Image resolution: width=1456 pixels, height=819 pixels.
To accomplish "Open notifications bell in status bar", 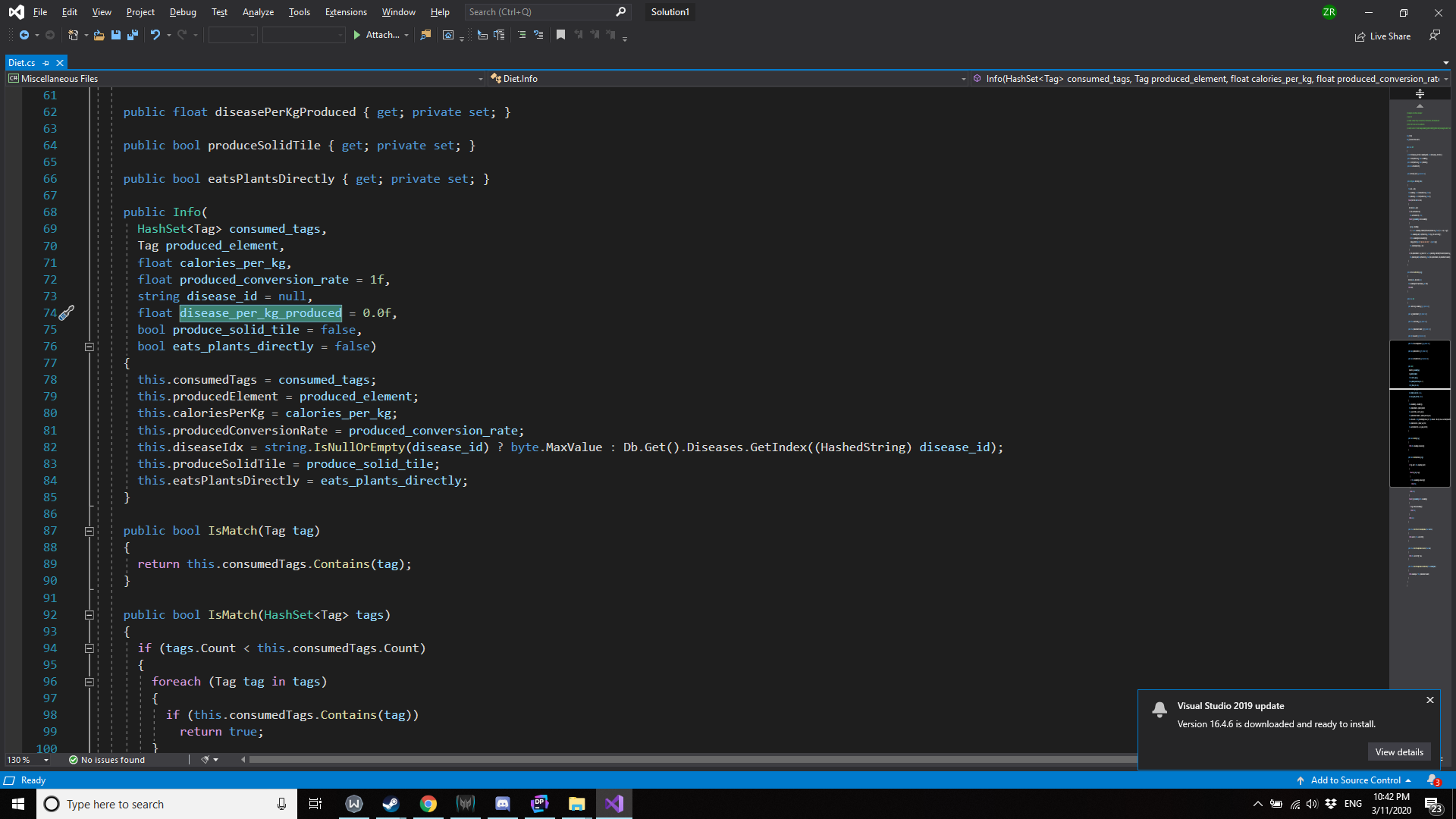I will [x=1432, y=780].
